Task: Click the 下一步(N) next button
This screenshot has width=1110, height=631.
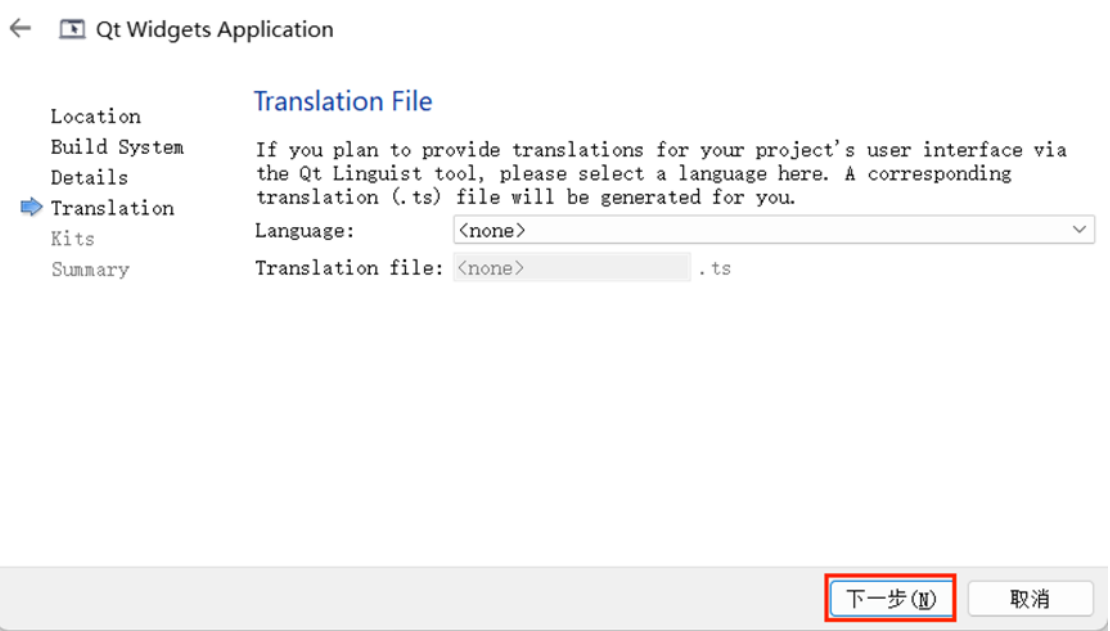Action: point(891,599)
